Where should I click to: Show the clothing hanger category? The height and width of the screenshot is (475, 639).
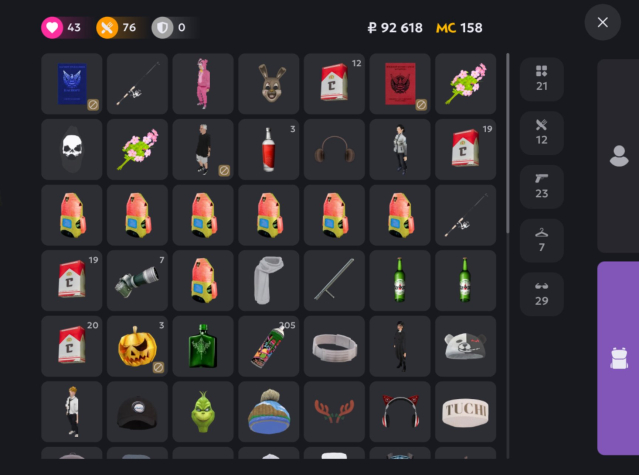coord(542,240)
